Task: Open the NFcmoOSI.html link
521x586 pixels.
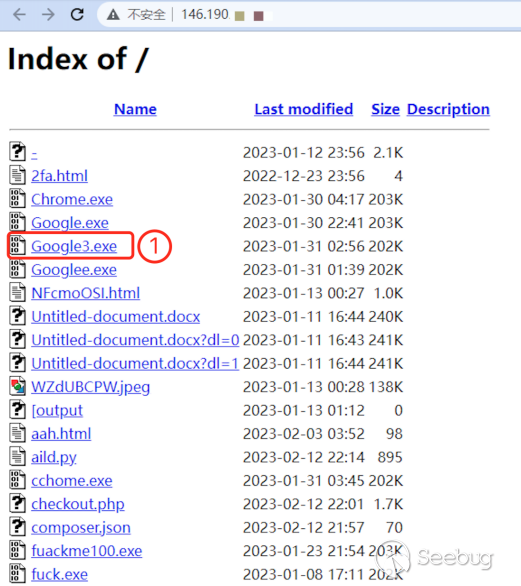Action: point(86,293)
